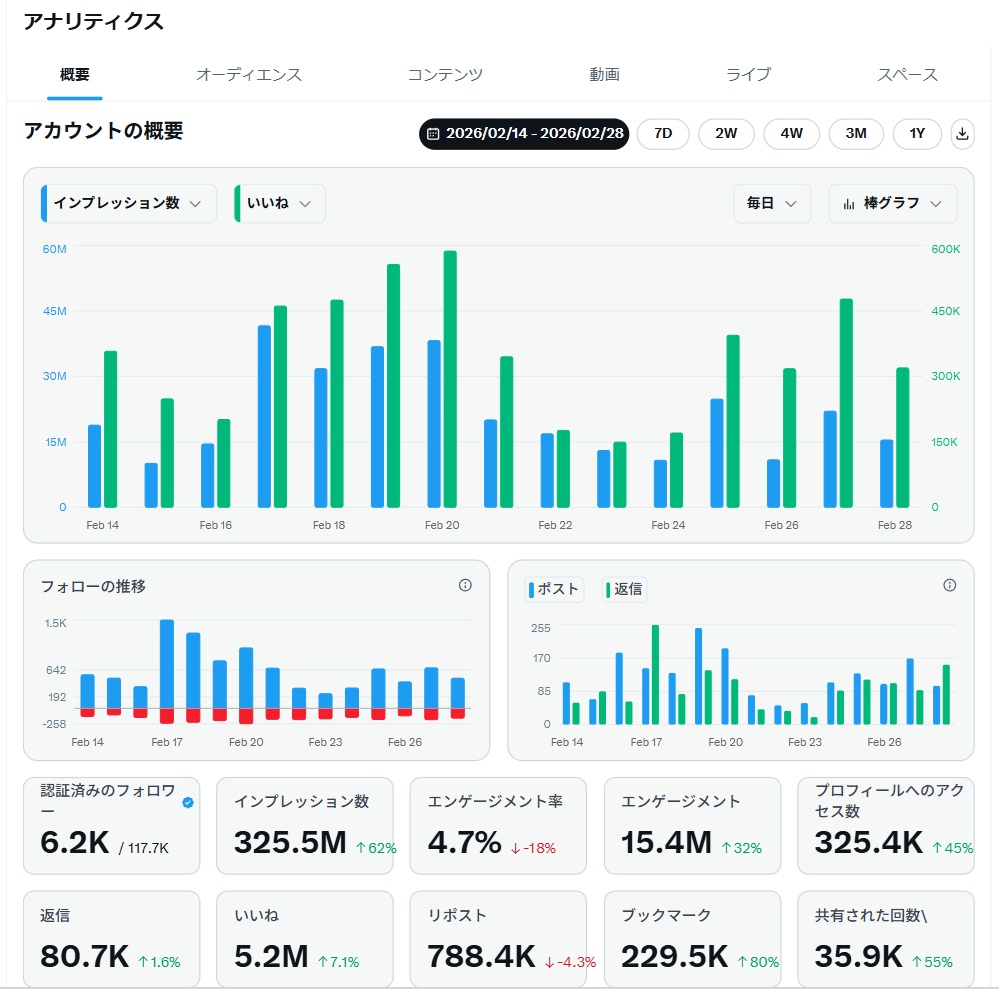Expand the 毎日 interval dropdown
This screenshot has width=999, height=989.
pos(772,204)
